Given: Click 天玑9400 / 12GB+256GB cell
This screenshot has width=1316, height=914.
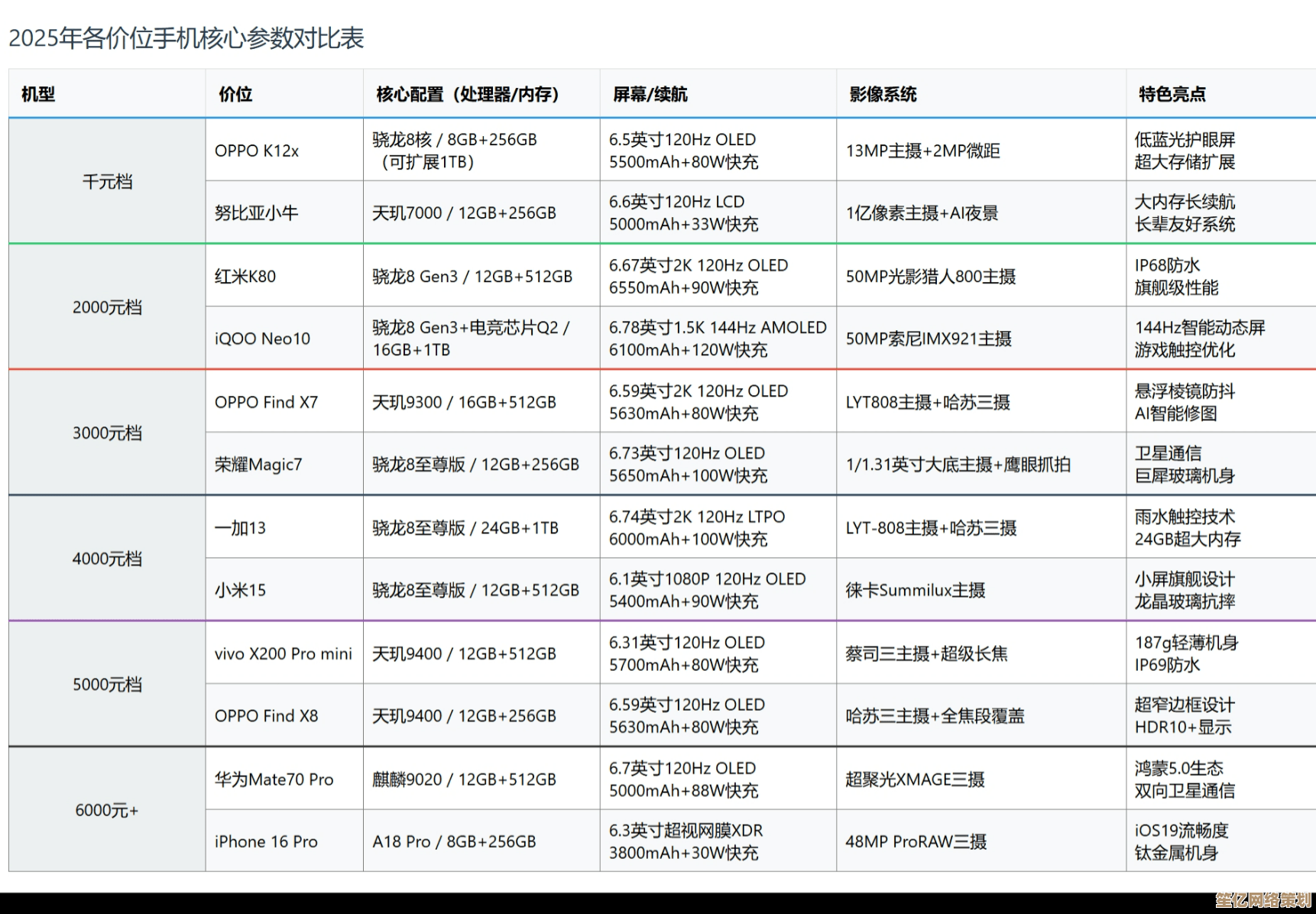Looking at the screenshot, I should pos(481,715).
